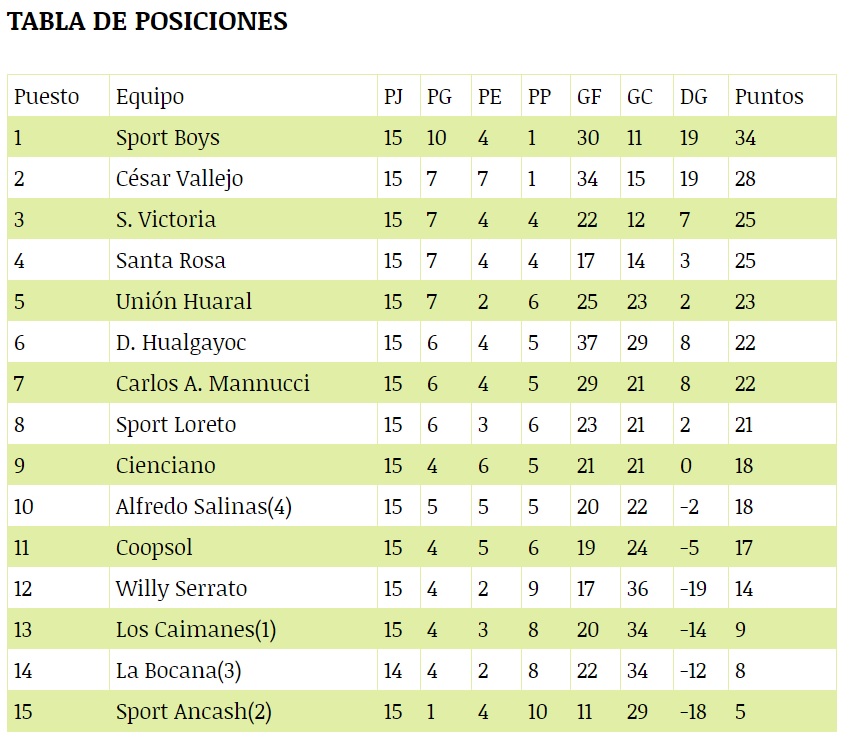853x756 pixels.
Task: Click the Unión Huaral team cell
Action: [x=183, y=302]
